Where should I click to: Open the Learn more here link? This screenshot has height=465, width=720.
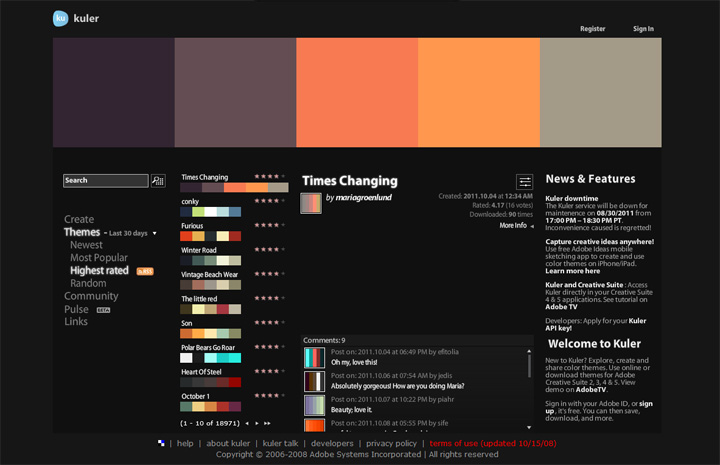click(x=572, y=271)
